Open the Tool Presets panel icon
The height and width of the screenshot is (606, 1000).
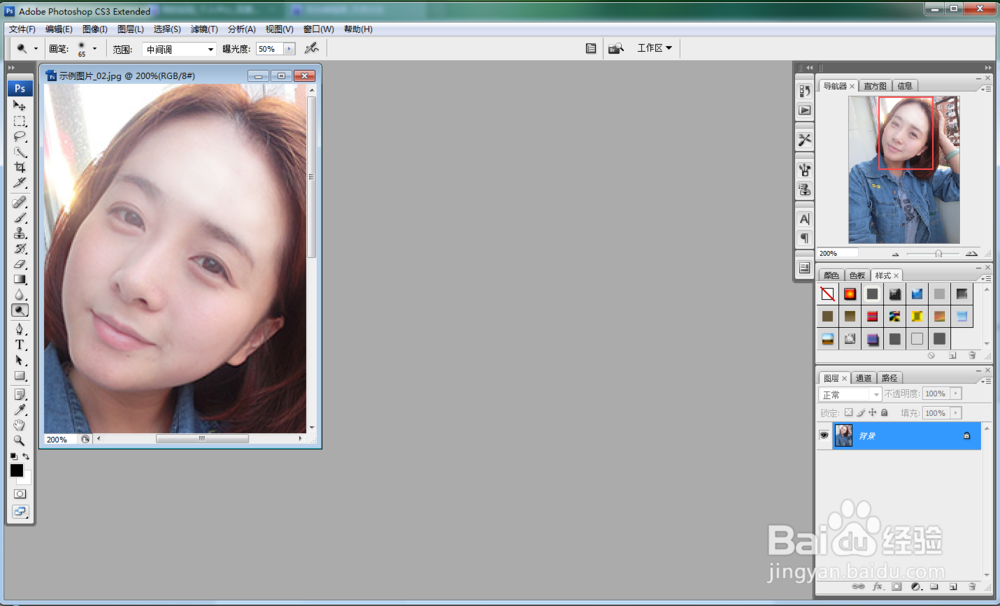(805, 140)
